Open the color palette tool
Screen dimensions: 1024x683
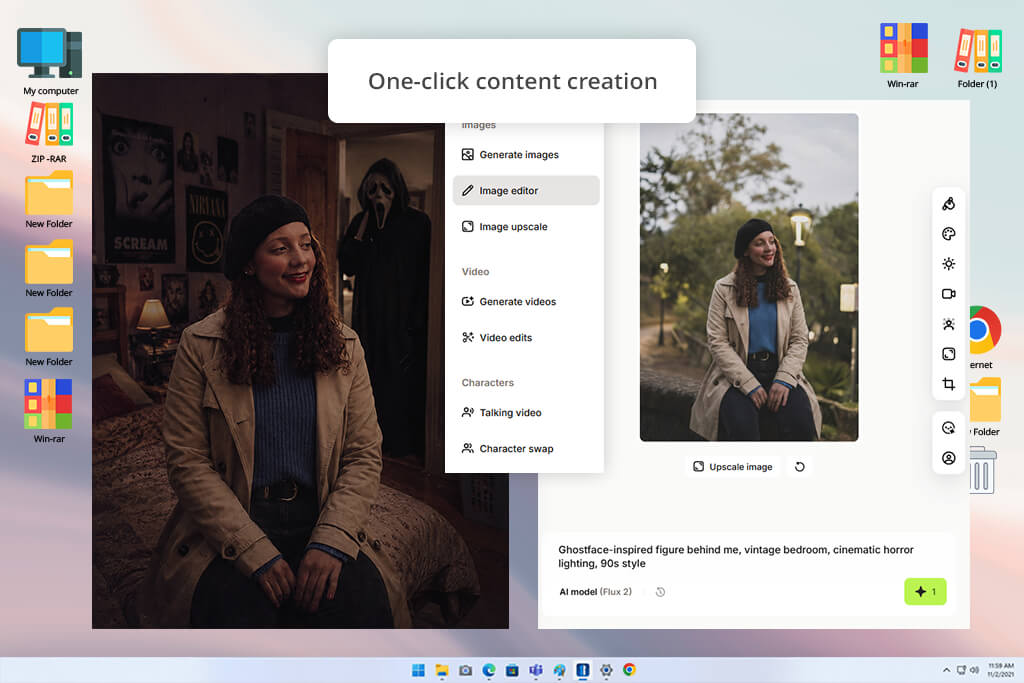coord(948,234)
